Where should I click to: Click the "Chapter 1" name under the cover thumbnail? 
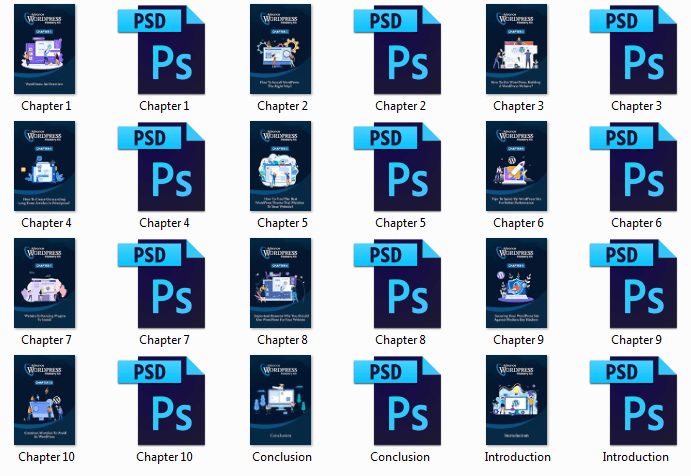point(46,106)
